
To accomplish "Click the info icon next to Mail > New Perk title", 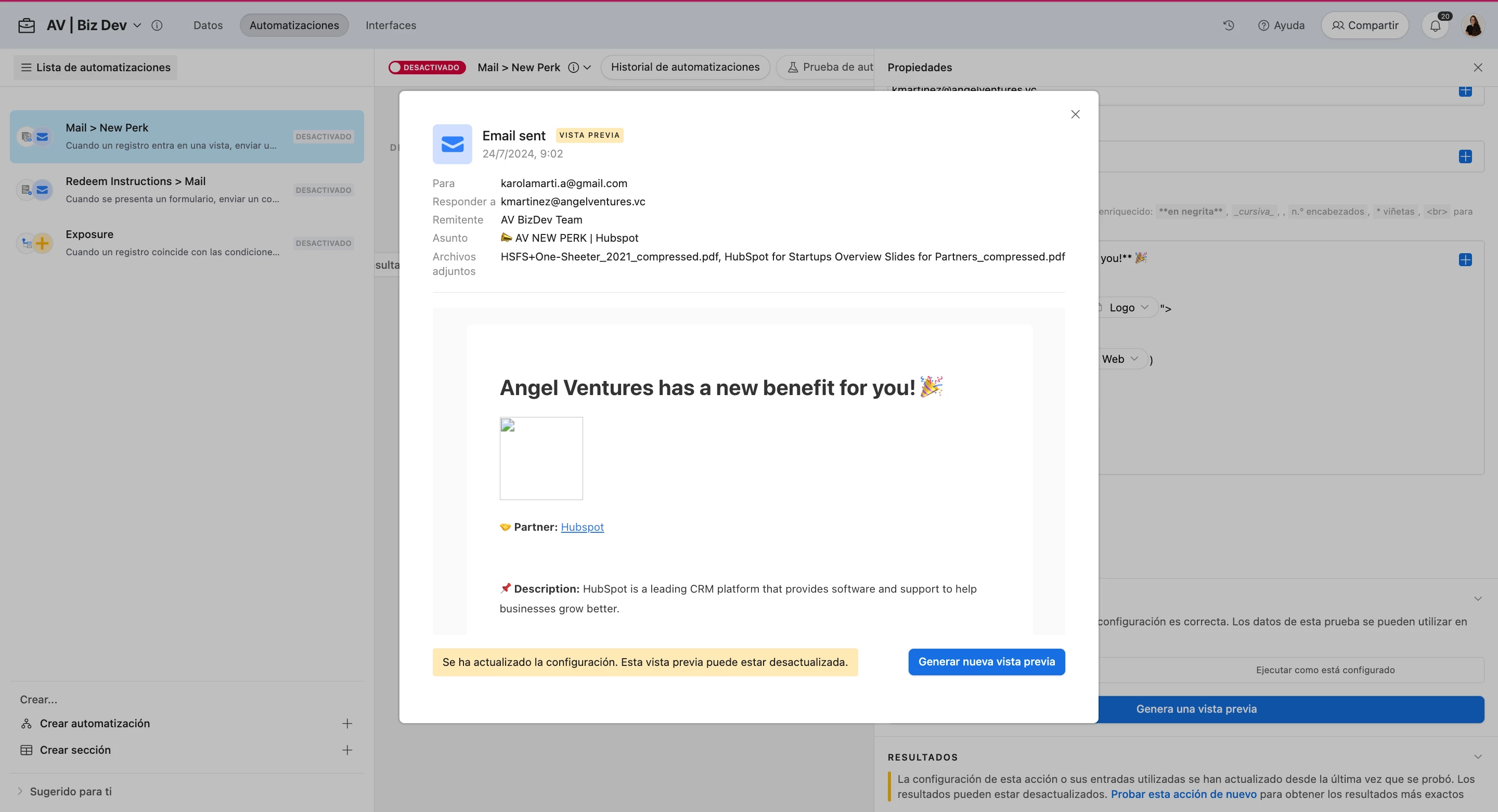I will click(x=573, y=68).
